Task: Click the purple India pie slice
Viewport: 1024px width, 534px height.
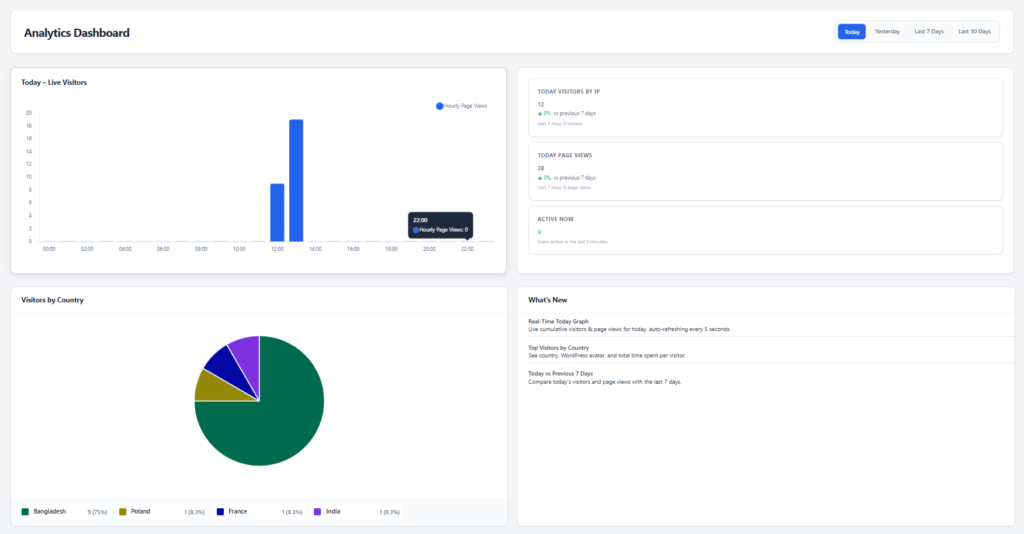Action: pyautogui.click(x=246, y=350)
